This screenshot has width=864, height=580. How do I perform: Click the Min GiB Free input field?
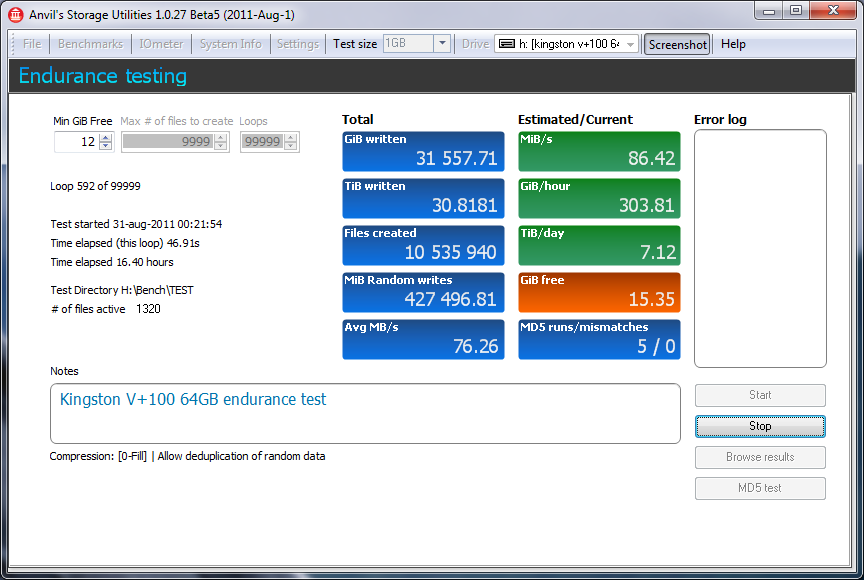pos(77,142)
